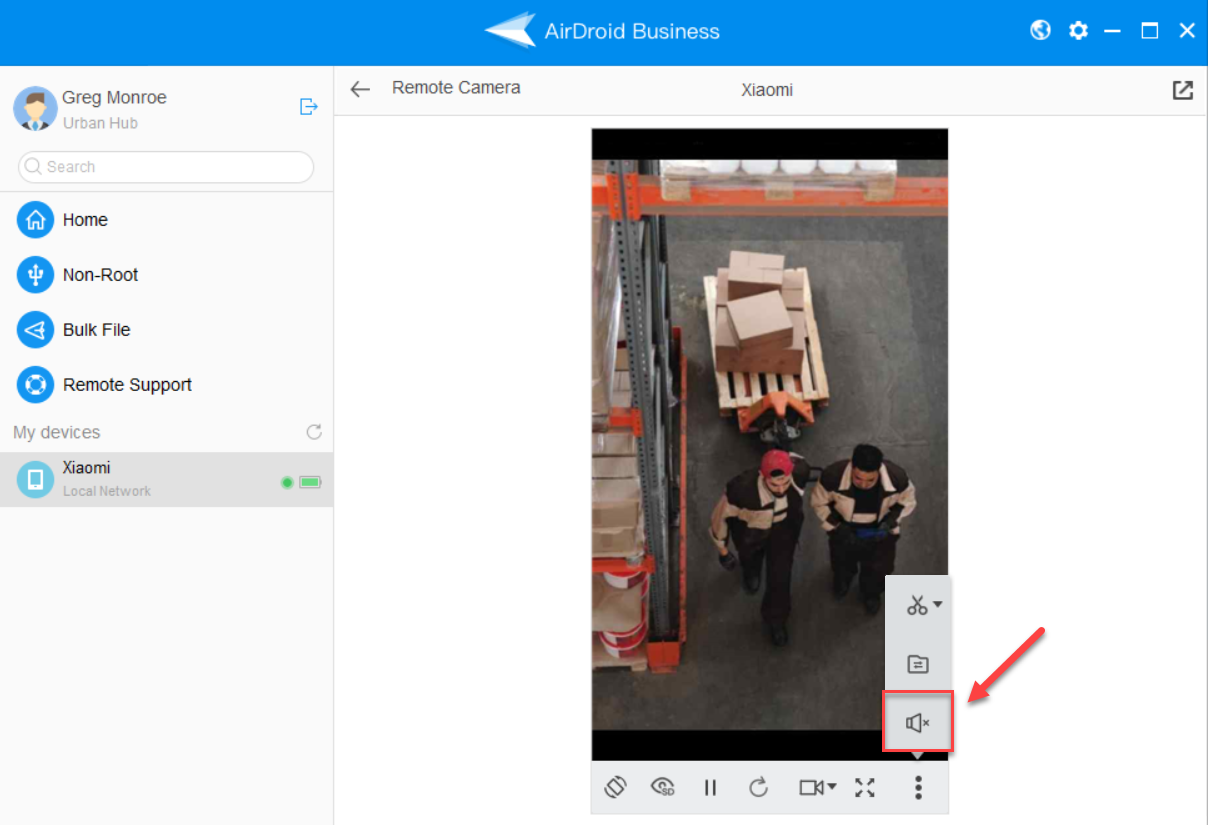The image size is (1208, 825).
Task: Refresh the My devices list
Action: (x=314, y=432)
